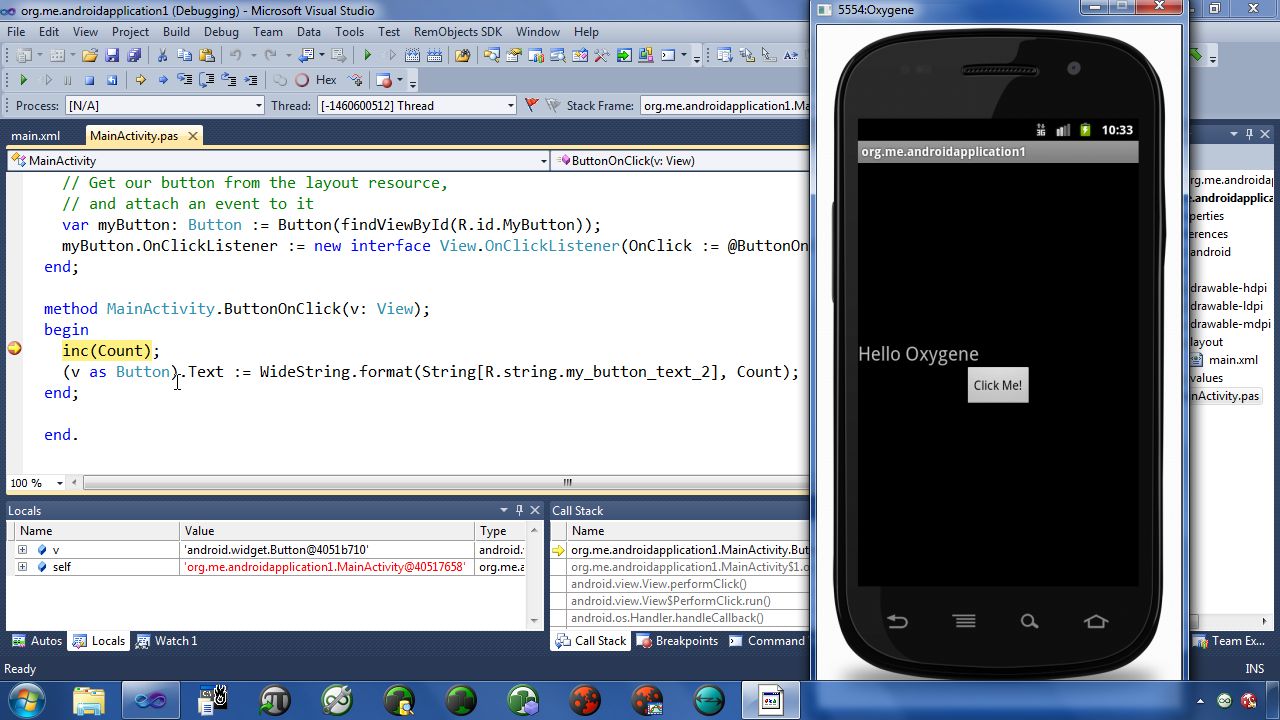Tap the emulator Home button
The height and width of the screenshot is (720, 1280).
[x=1096, y=622]
